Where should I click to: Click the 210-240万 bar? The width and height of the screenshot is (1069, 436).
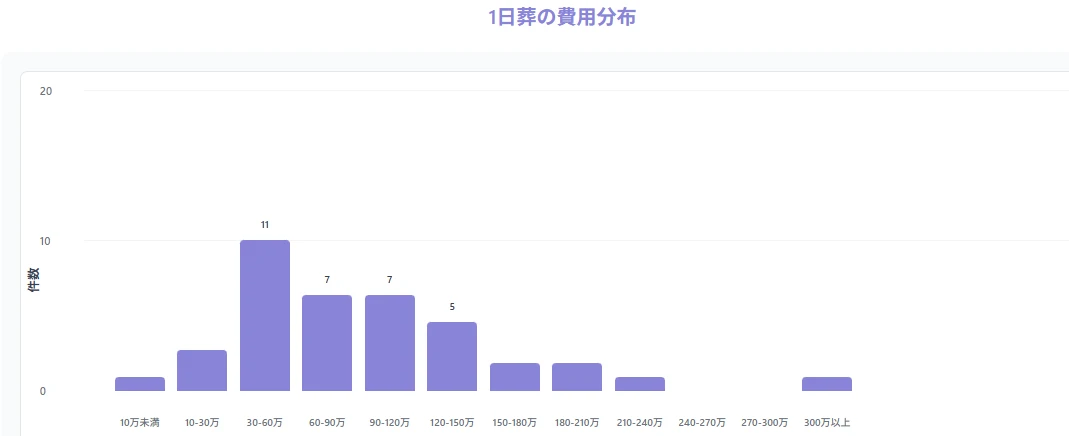click(639, 384)
